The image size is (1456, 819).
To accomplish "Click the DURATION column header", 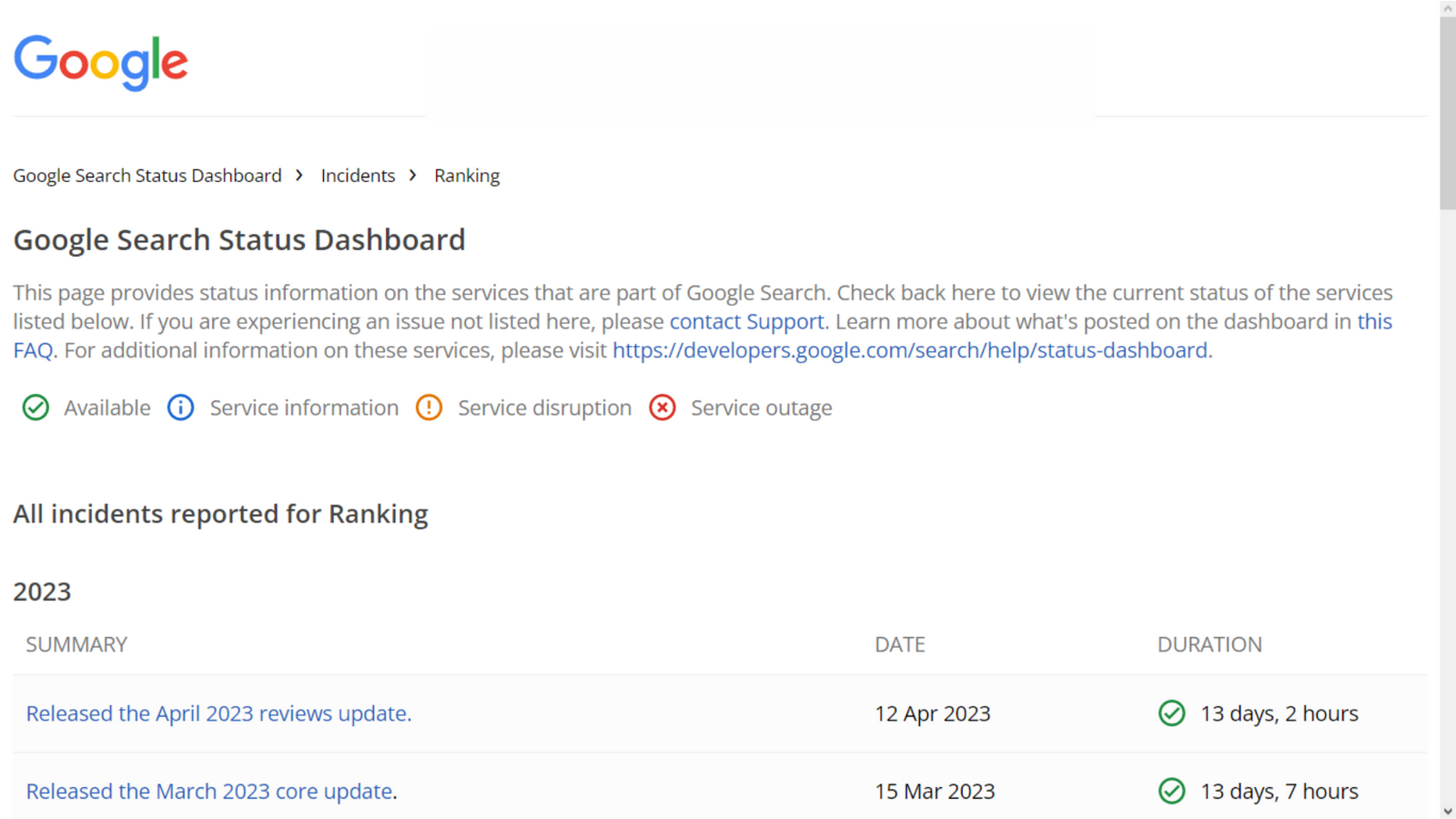I will click(1209, 644).
